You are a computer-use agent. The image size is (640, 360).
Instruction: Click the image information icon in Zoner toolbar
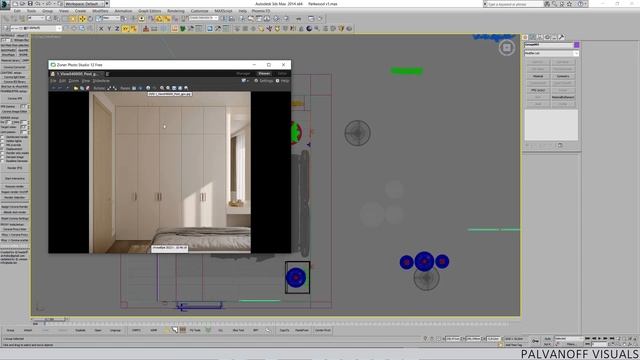(x=148, y=88)
